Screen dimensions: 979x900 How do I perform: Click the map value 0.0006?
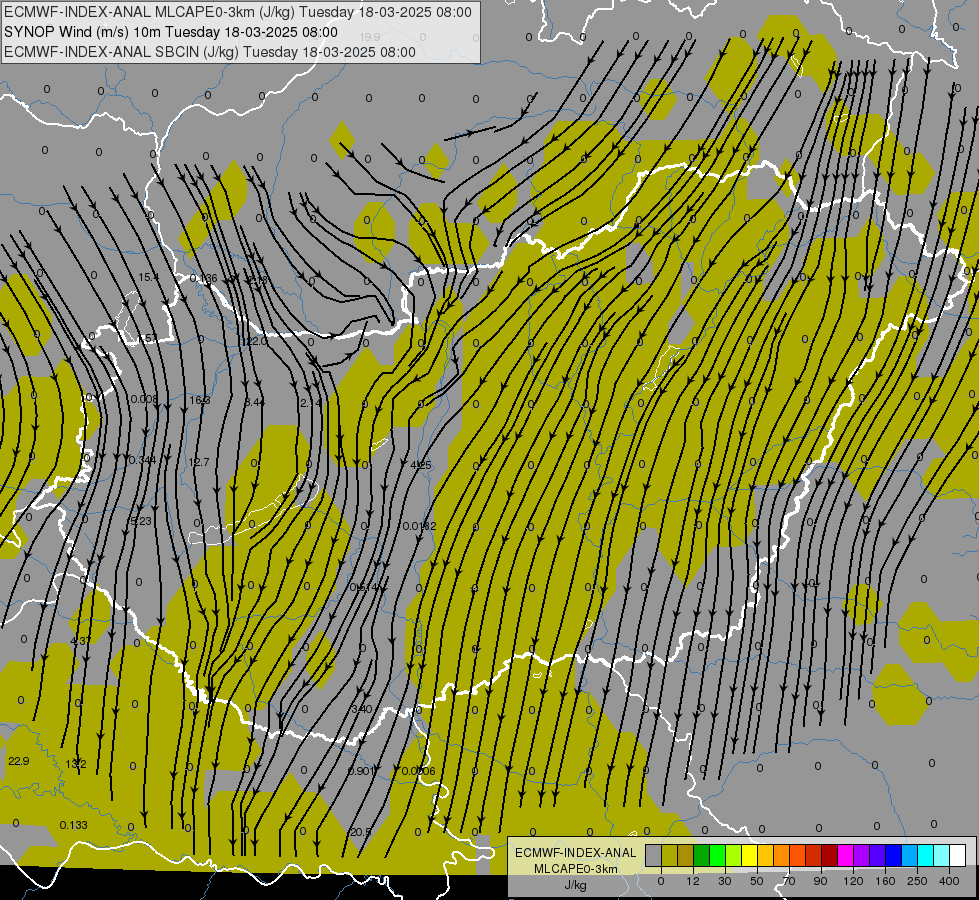(418, 771)
